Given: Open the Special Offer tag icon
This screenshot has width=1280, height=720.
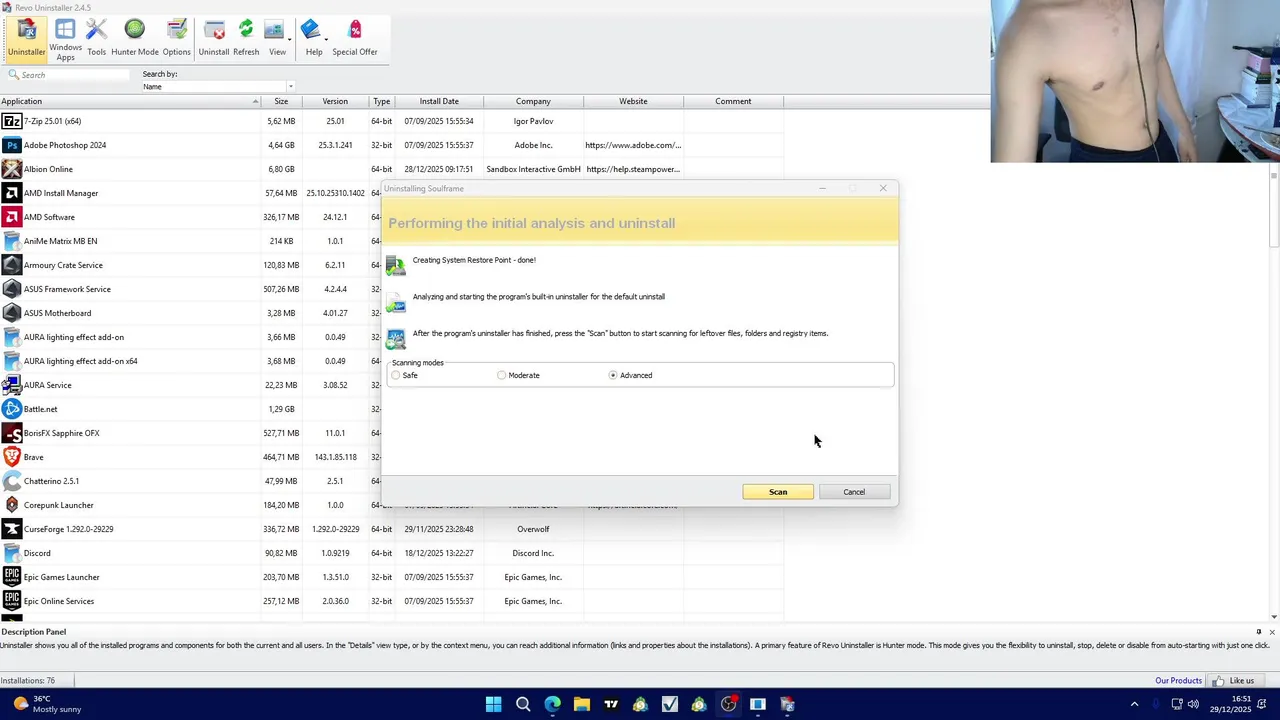Looking at the screenshot, I should click(x=355, y=30).
